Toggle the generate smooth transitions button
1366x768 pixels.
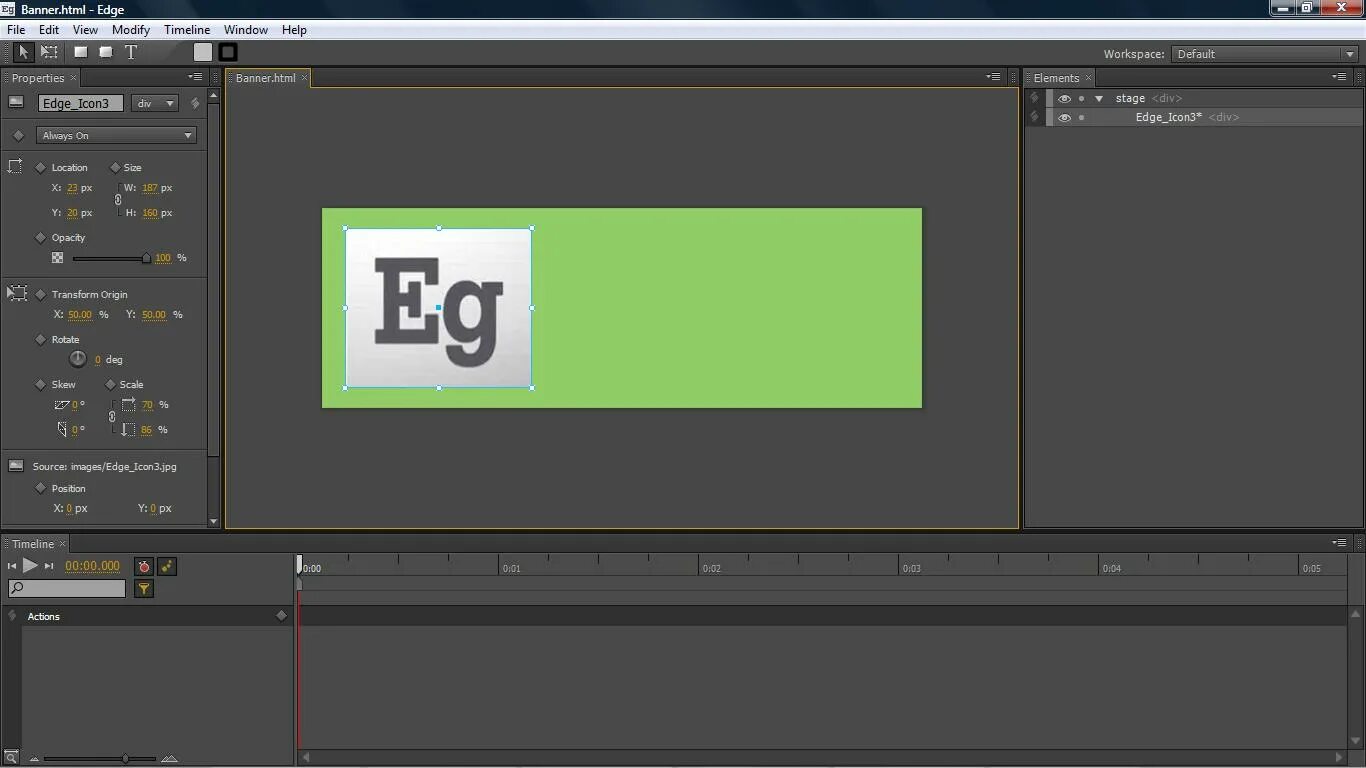(x=167, y=566)
